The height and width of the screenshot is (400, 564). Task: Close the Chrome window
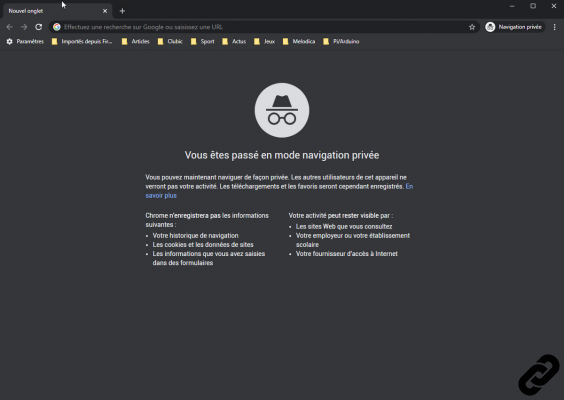point(554,6)
